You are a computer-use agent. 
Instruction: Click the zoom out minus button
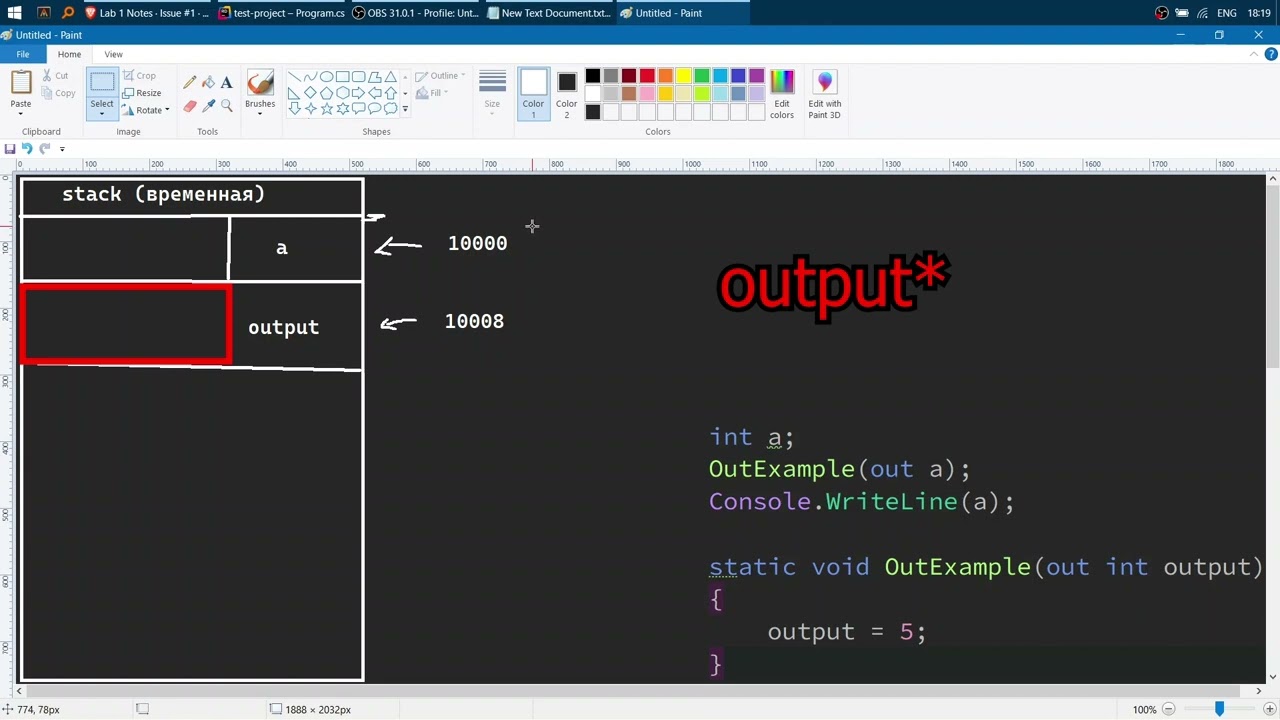pos(1168,709)
